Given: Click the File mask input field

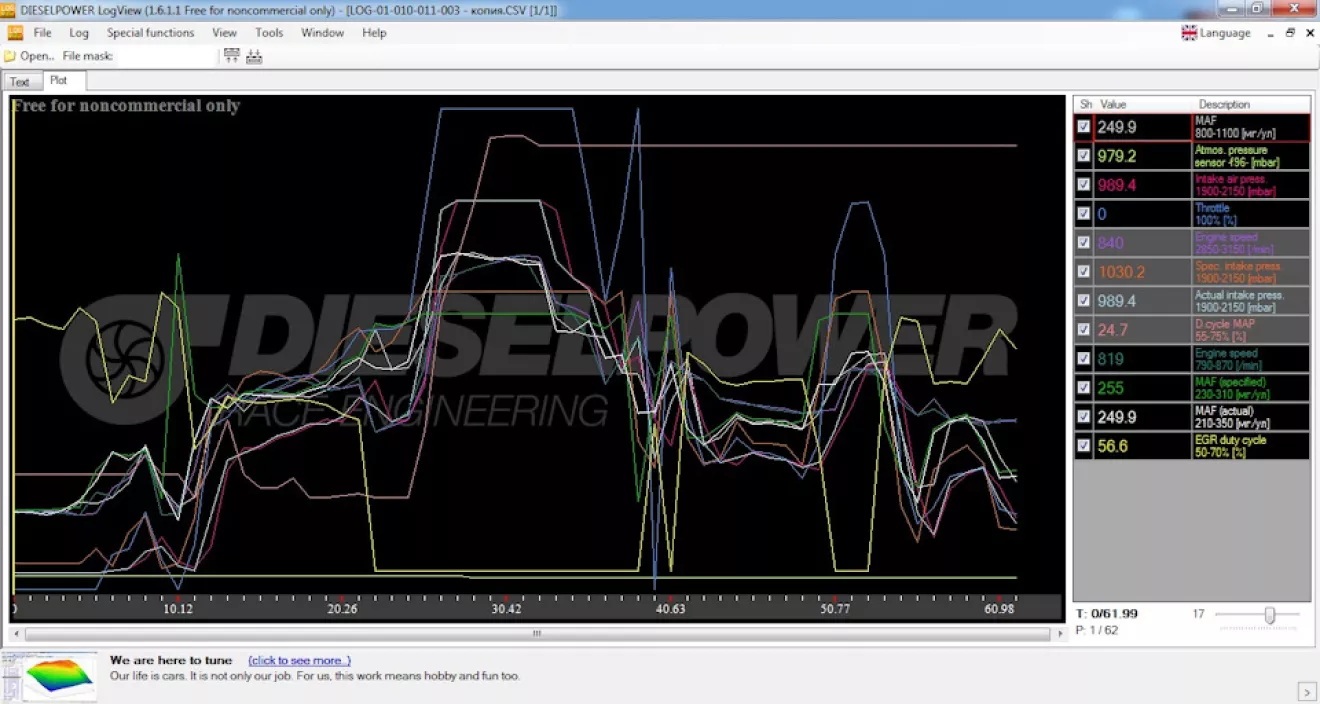Looking at the screenshot, I should (166, 56).
